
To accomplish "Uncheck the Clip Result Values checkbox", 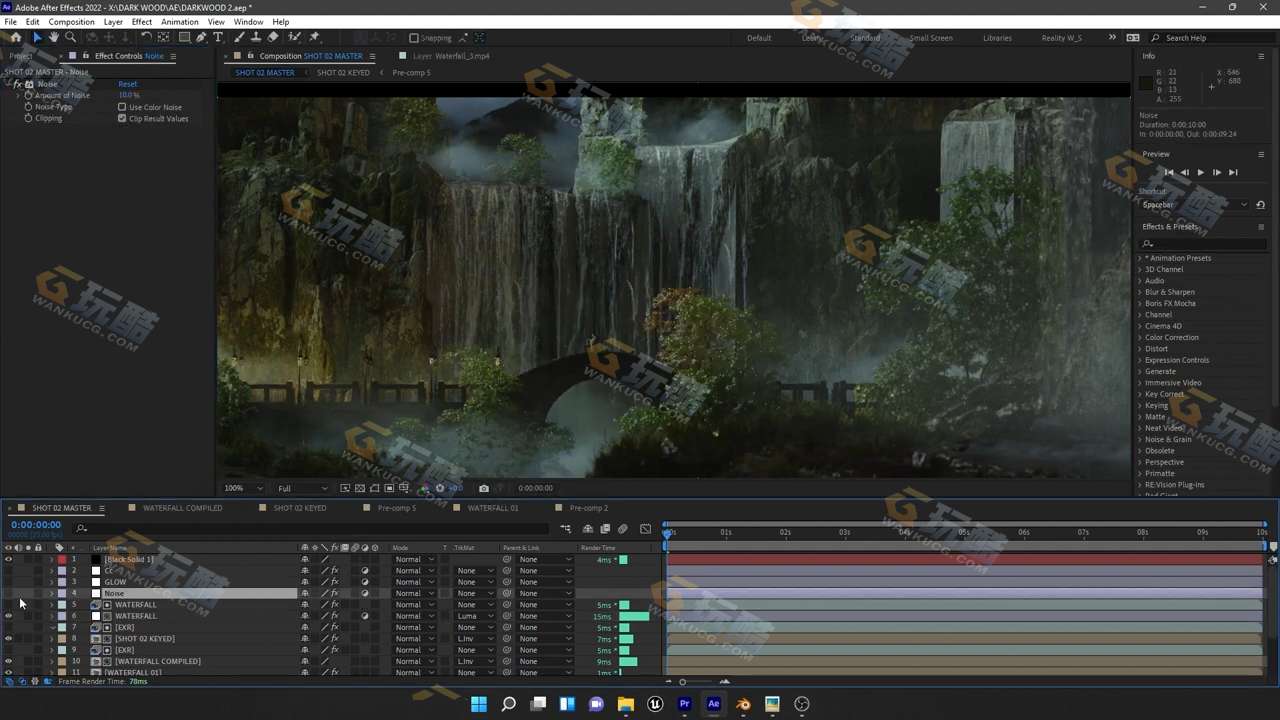I will (122, 118).
